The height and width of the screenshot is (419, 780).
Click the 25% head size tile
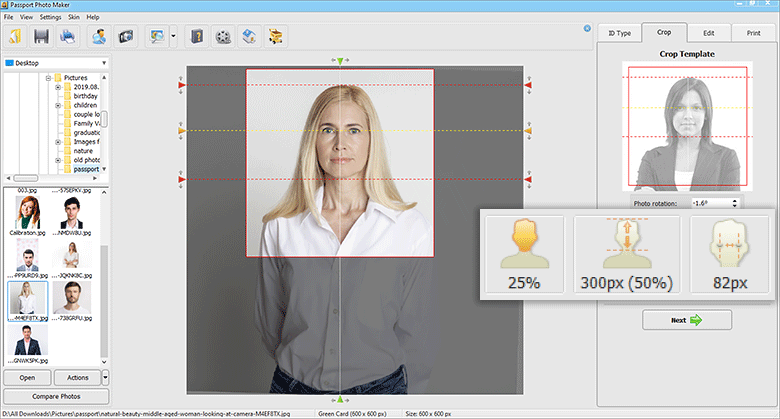point(525,254)
